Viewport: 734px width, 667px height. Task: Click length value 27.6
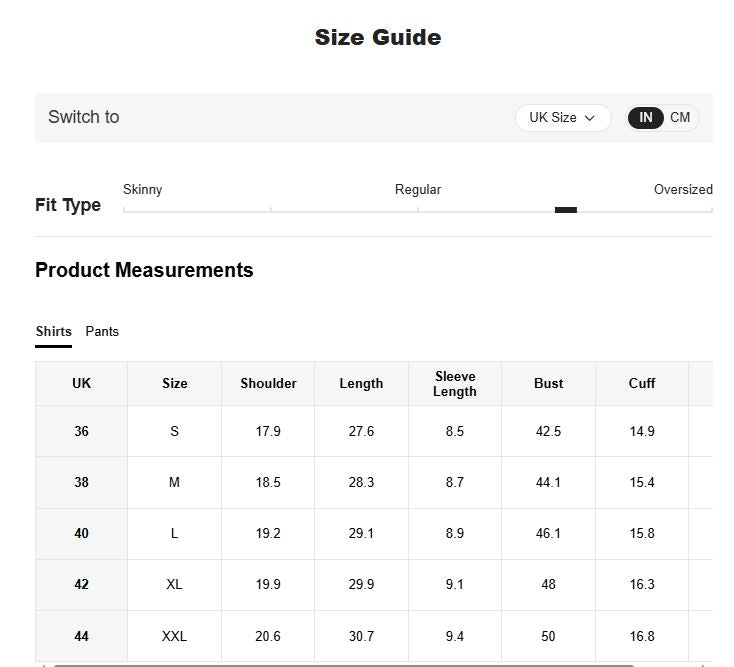361,431
